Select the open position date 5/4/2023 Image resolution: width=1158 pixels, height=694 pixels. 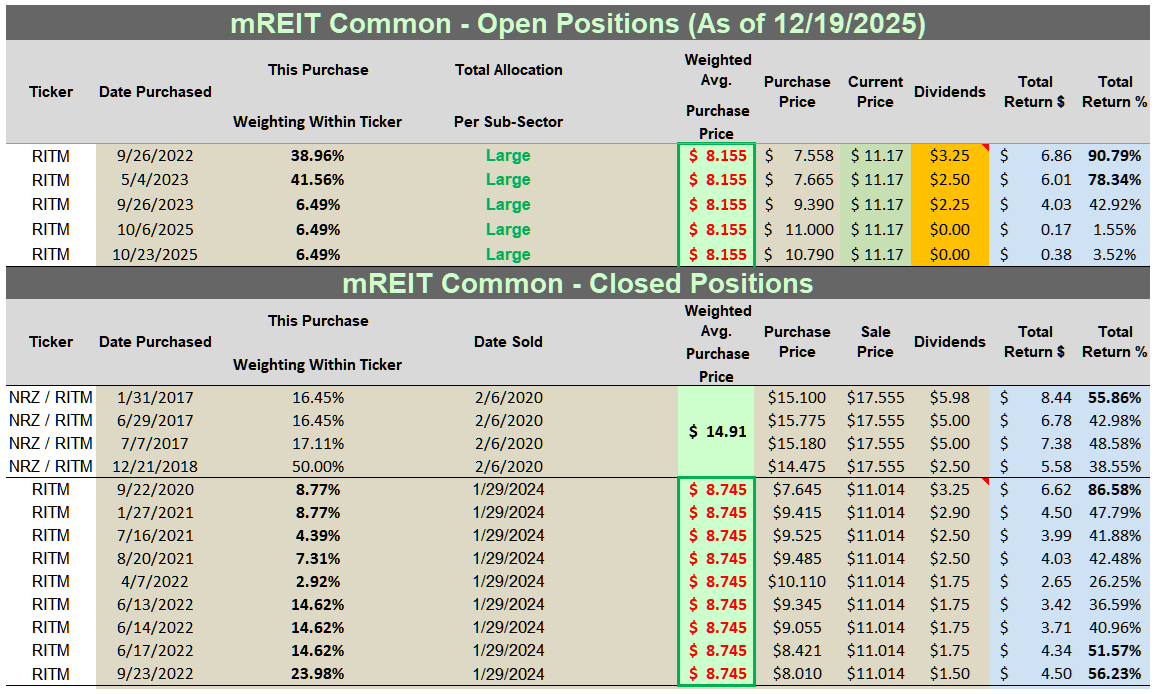(155, 179)
